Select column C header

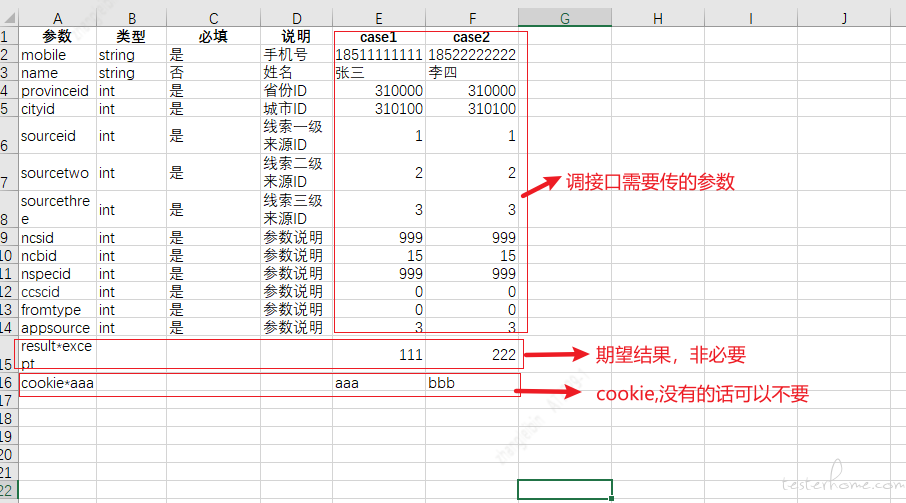click(x=213, y=18)
